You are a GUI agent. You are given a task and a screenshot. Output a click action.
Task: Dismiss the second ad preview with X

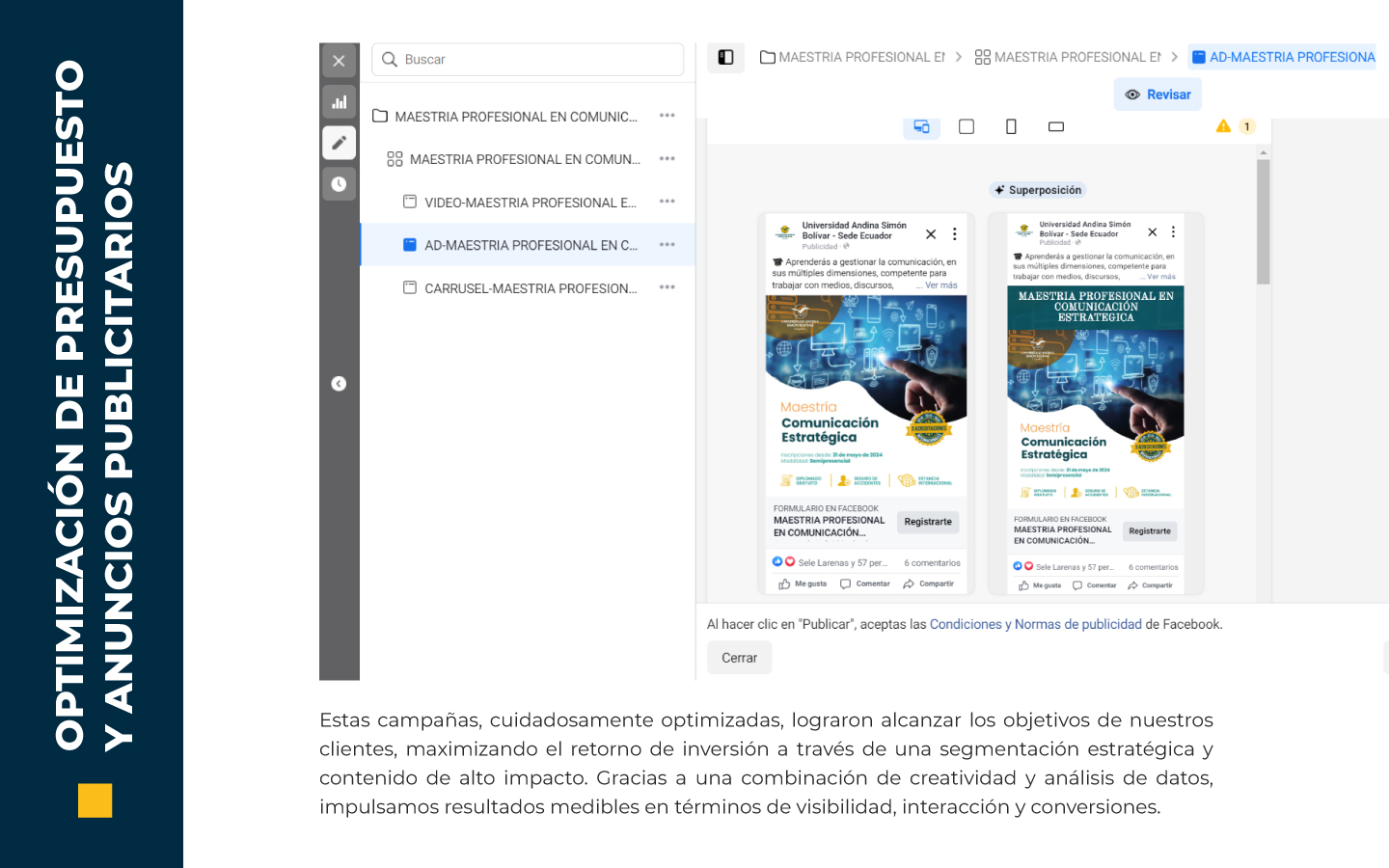click(1152, 232)
